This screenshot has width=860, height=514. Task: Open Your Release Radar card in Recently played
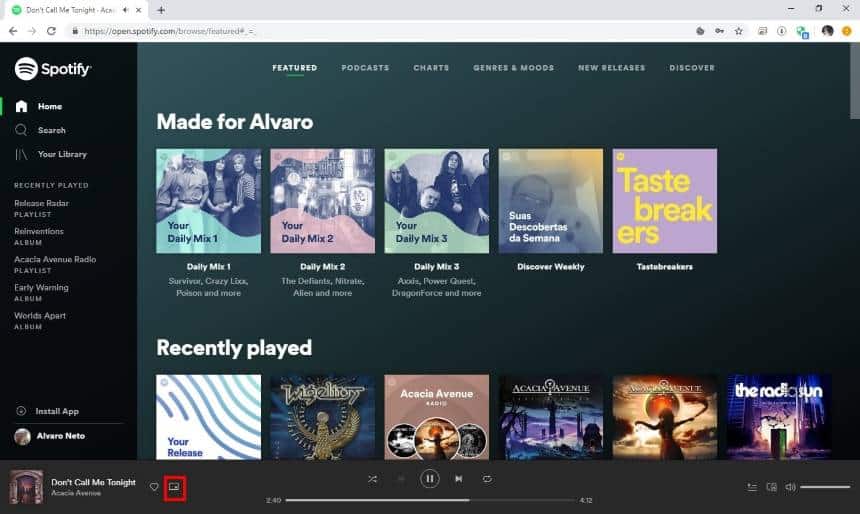[x=208, y=417]
